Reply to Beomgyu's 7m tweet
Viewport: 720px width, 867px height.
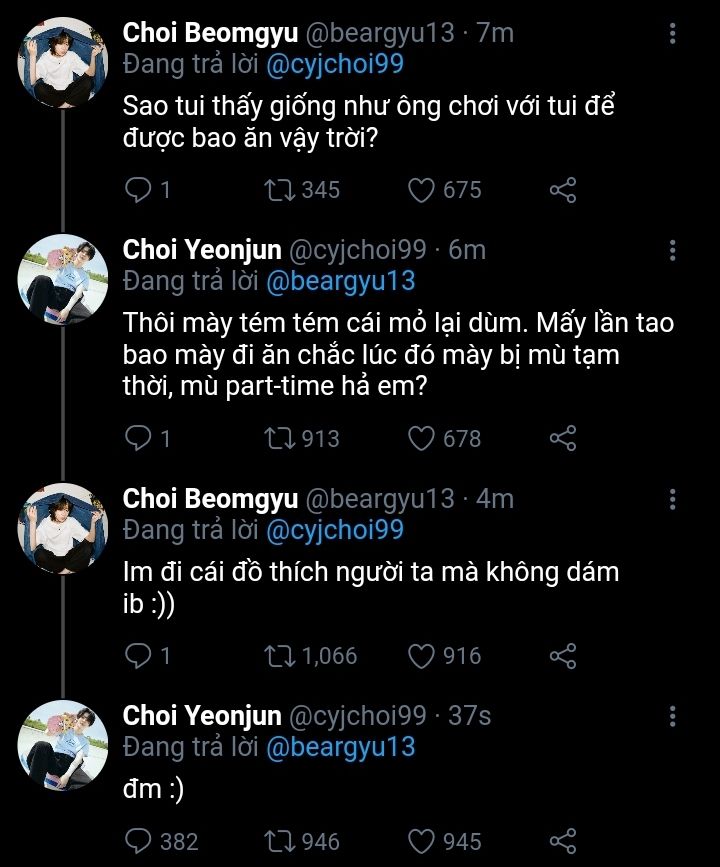click(x=140, y=189)
